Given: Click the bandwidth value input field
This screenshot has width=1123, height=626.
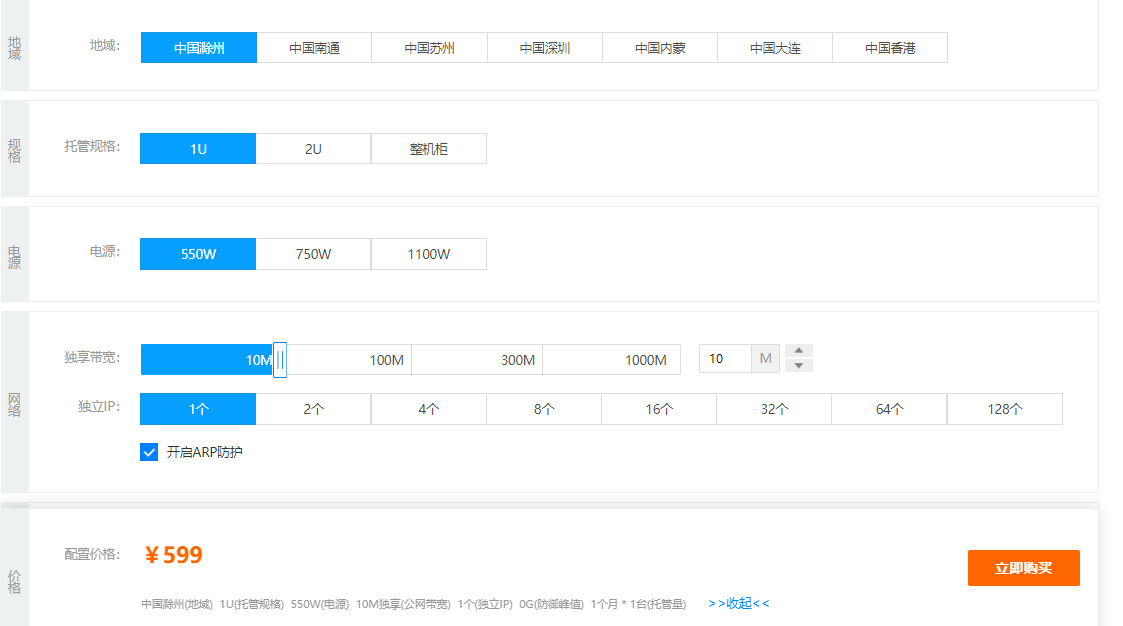Looking at the screenshot, I should click(725, 359).
